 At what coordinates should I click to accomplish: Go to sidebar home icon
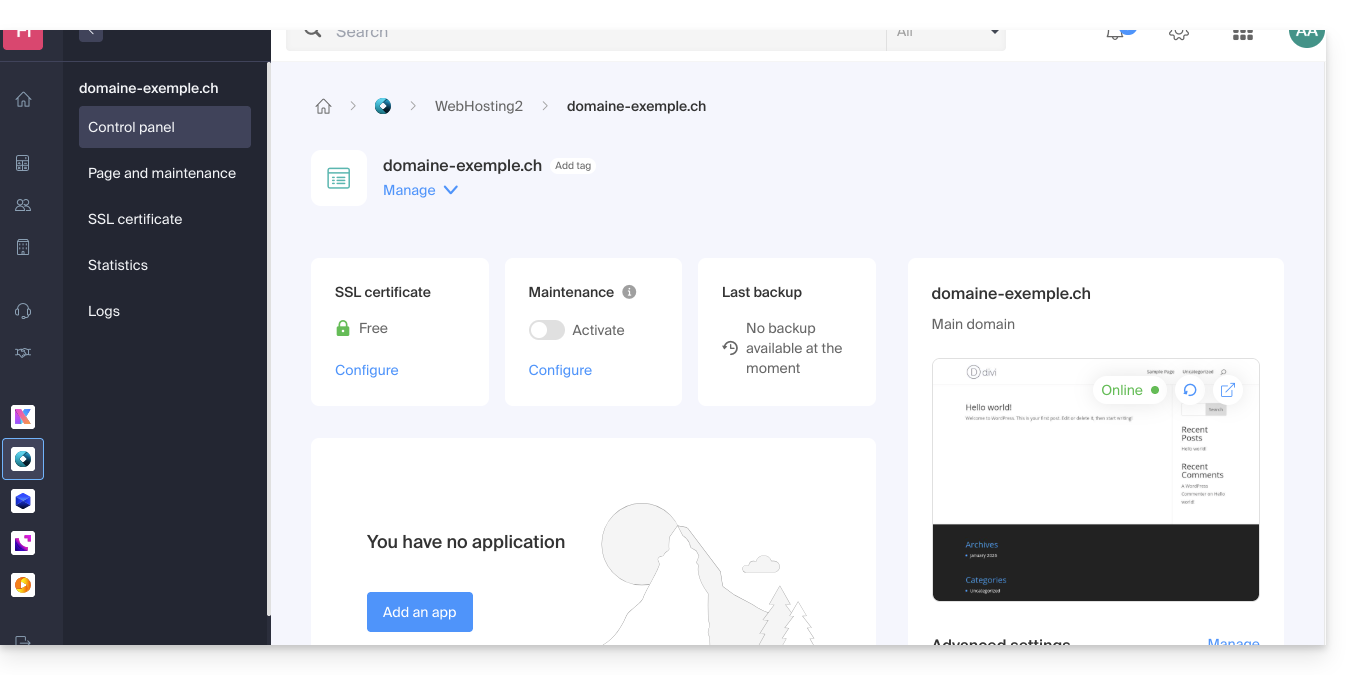tap(23, 99)
